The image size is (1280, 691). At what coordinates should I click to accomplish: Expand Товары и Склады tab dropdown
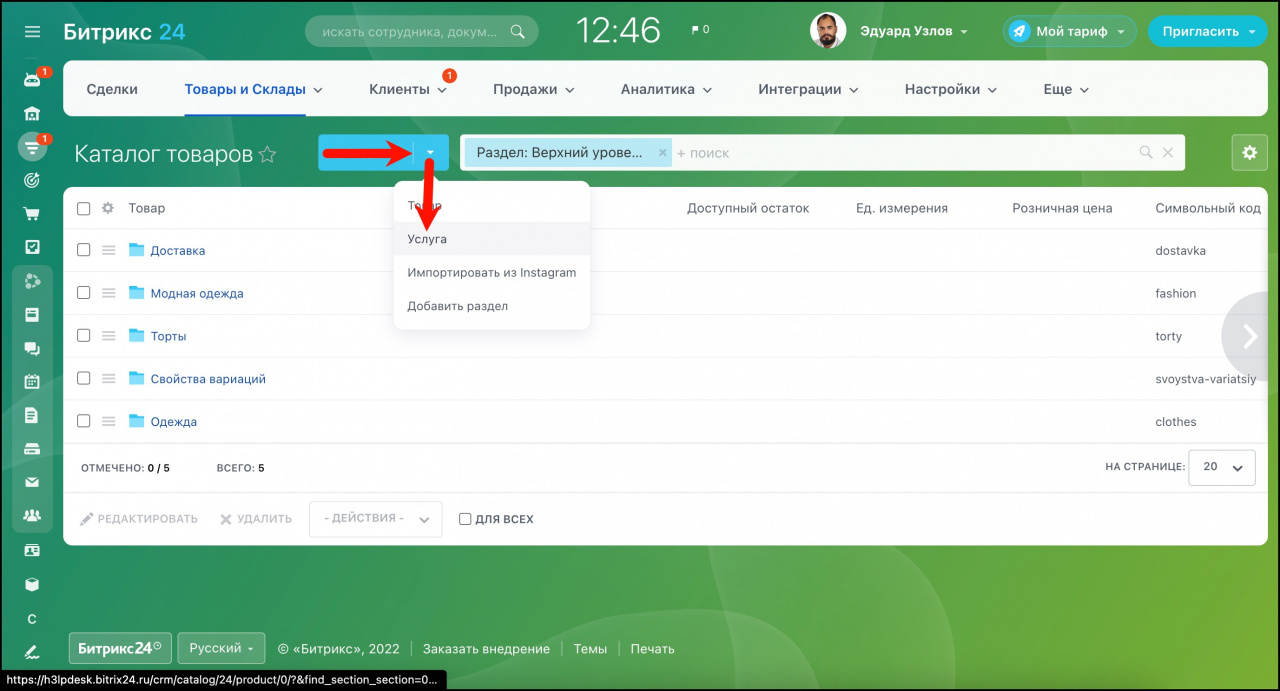pos(318,90)
